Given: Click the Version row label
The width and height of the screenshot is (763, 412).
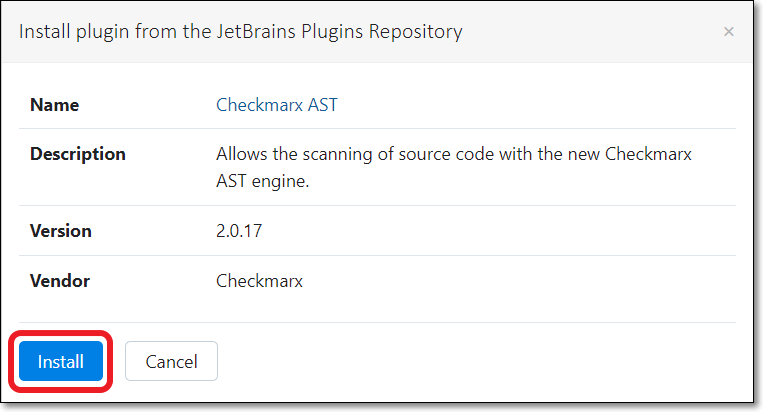Looking at the screenshot, I should pyautogui.click(x=61, y=231).
